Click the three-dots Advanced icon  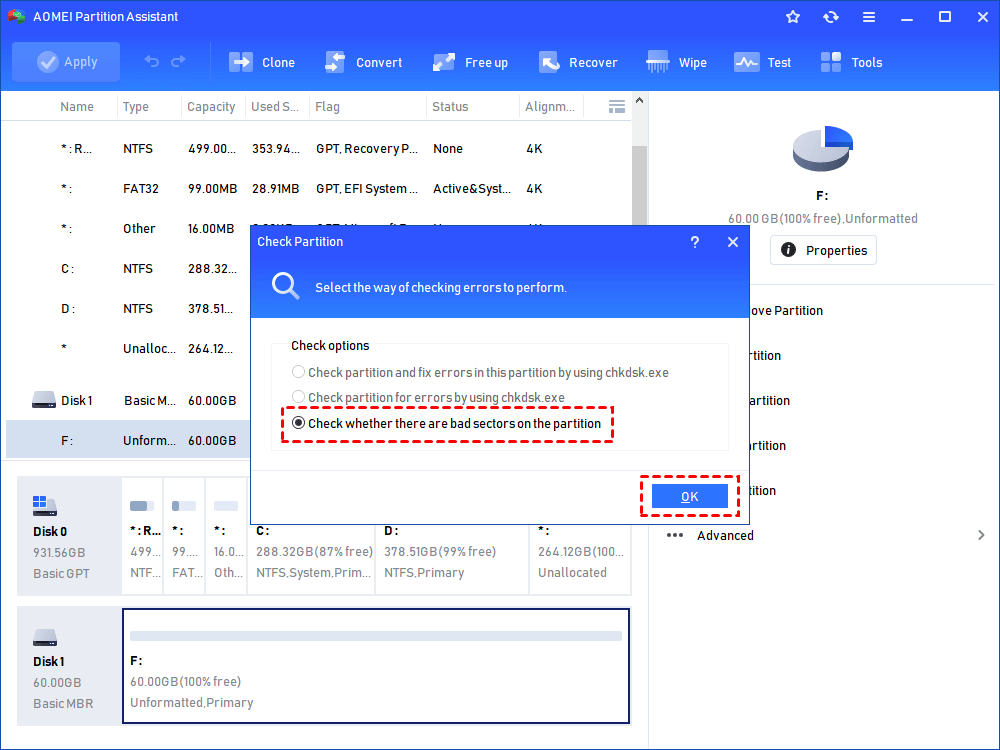pos(675,535)
